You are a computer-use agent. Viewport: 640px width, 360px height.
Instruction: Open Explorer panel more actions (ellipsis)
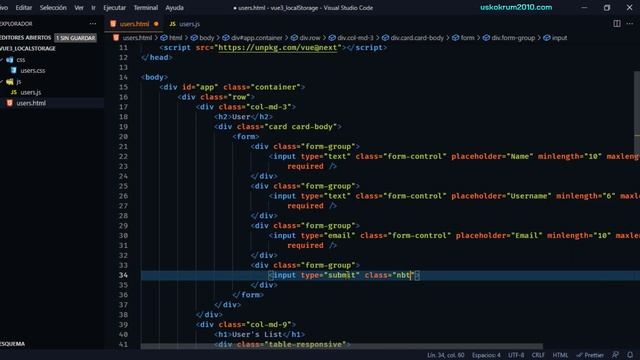coord(93,24)
